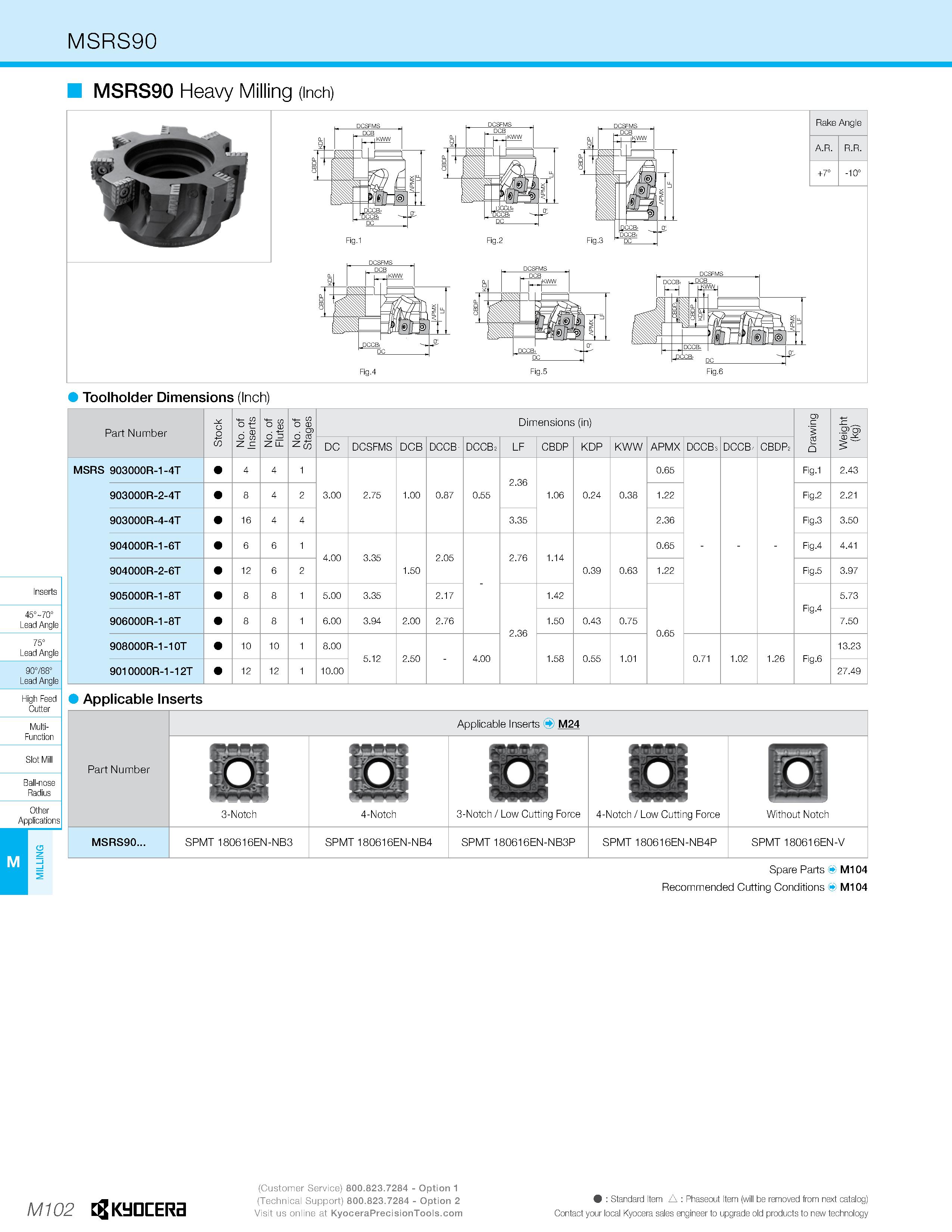Select insert SPMT 180616EN-NB4P
The image size is (952, 1232).
point(659,842)
